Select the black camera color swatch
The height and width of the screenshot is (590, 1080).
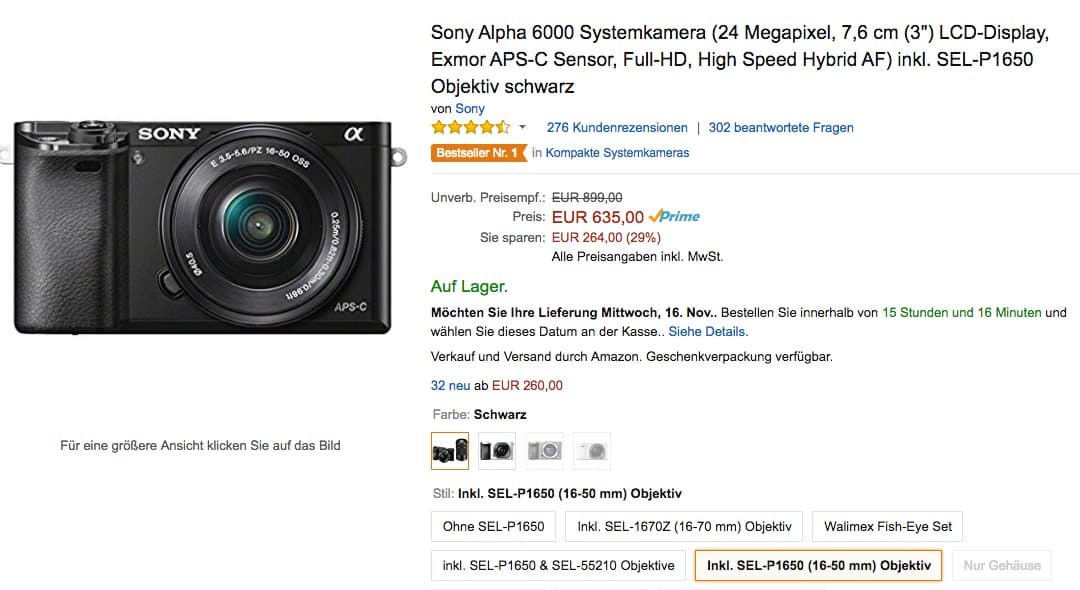pos(449,450)
